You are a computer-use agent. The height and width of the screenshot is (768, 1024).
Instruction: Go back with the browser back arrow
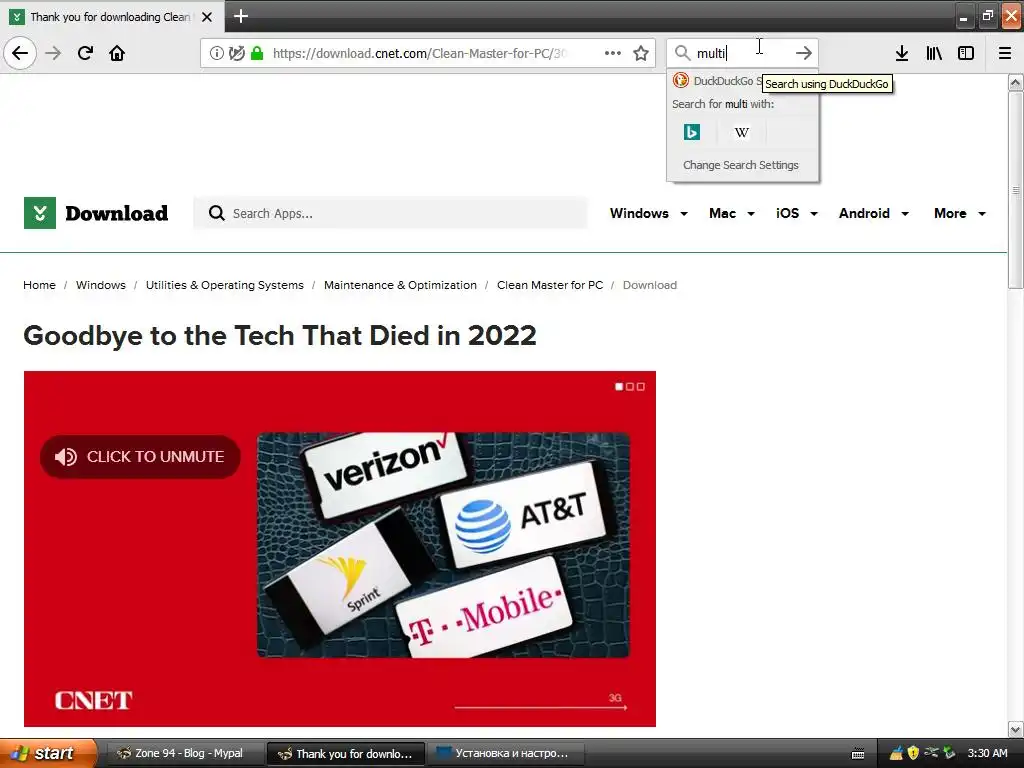(20, 53)
